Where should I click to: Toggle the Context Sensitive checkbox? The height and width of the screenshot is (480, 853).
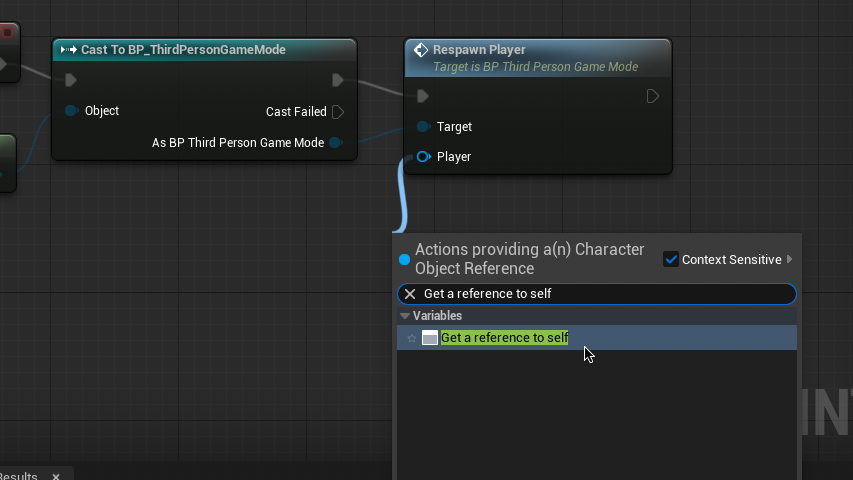pos(671,259)
